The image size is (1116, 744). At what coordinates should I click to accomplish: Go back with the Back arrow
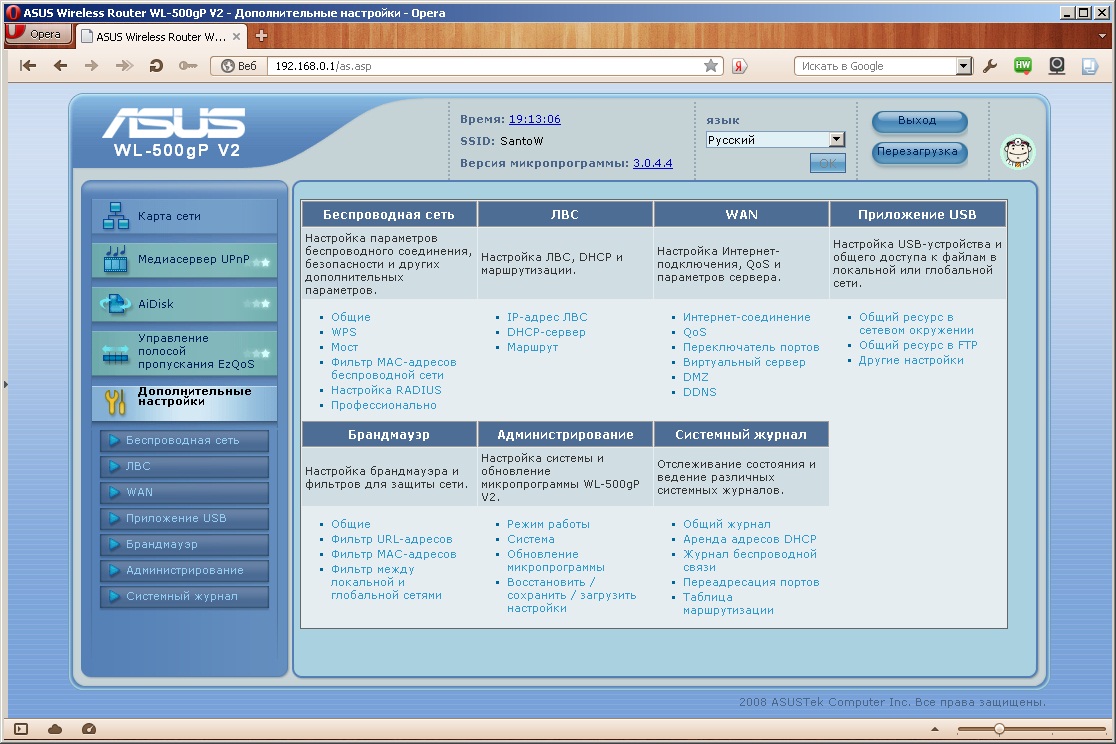60,66
